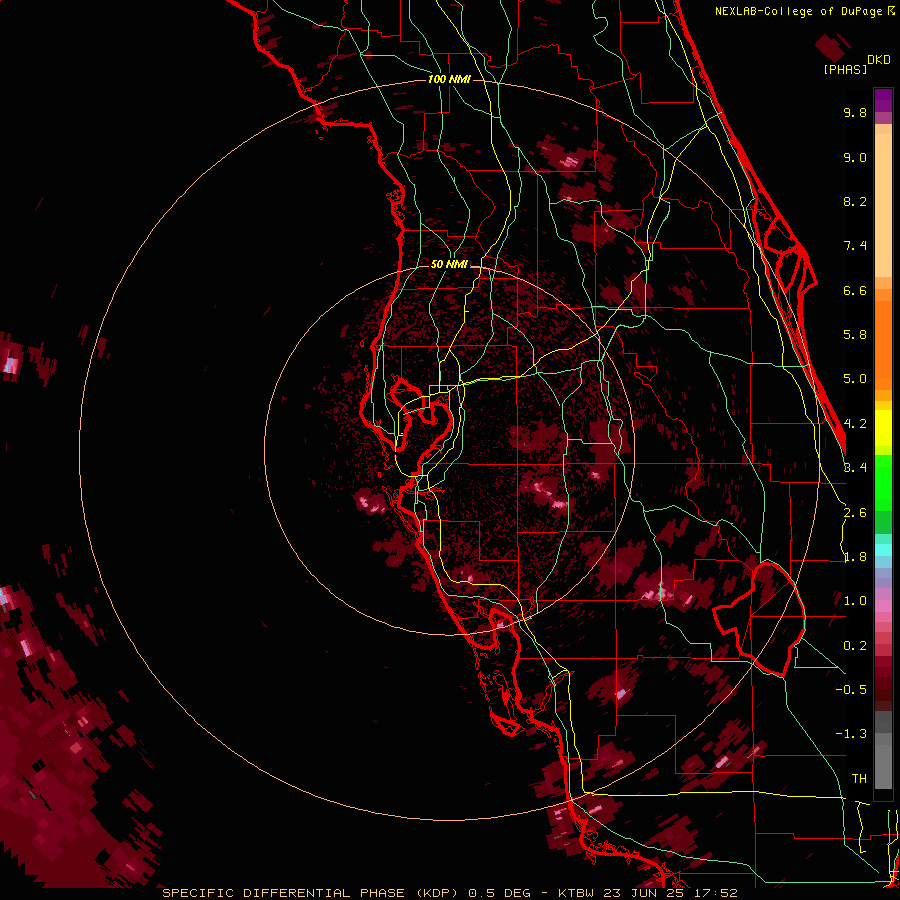Click the 0.2 value on color scale

click(855, 646)
